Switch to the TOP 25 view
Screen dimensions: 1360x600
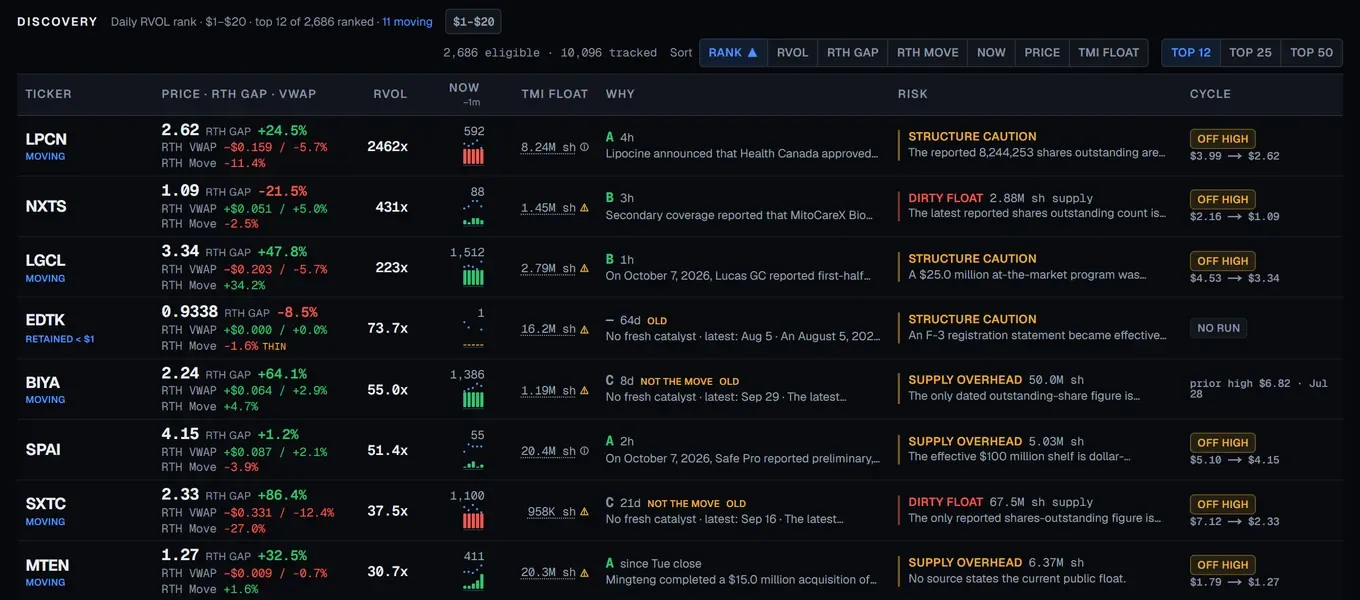coord(1250,52)
